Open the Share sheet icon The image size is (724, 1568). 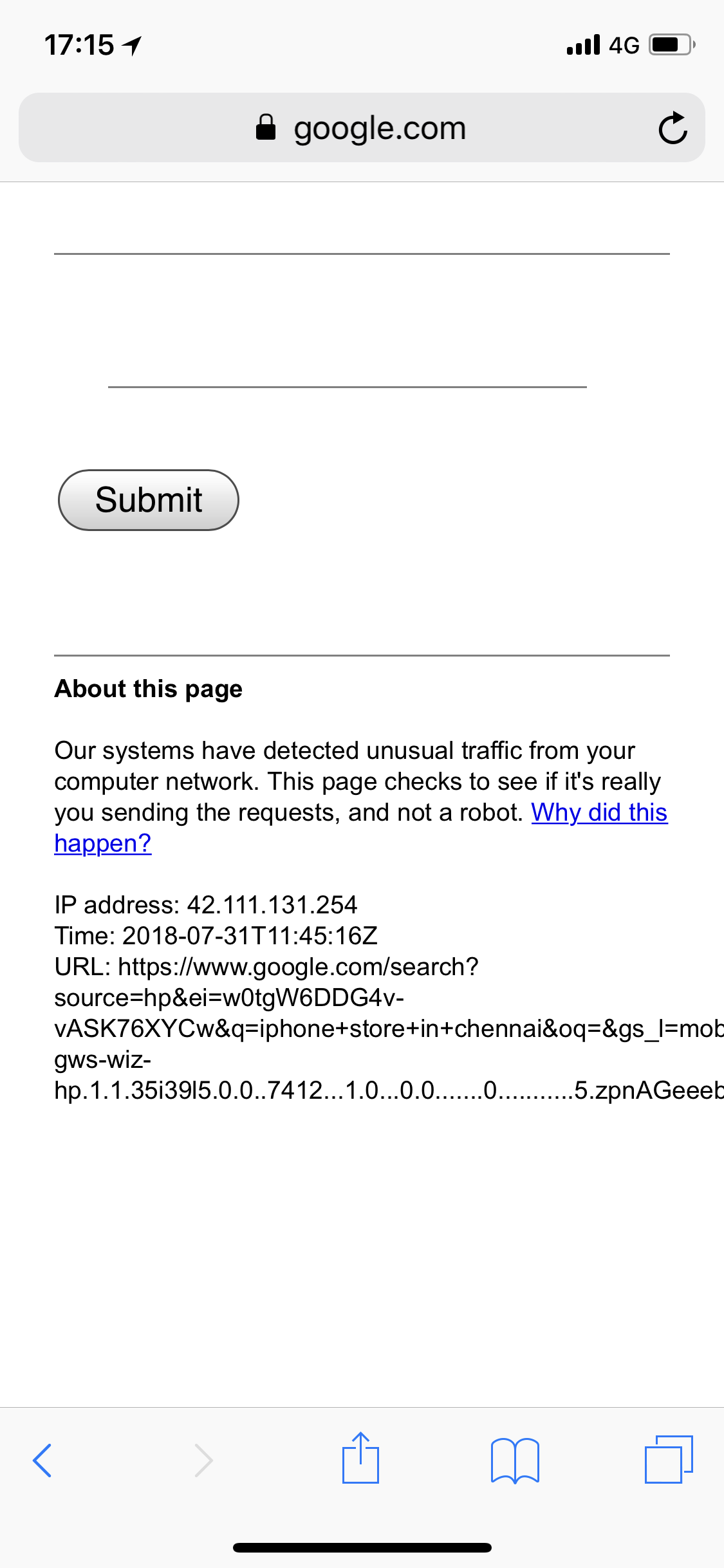(360, 1459)
